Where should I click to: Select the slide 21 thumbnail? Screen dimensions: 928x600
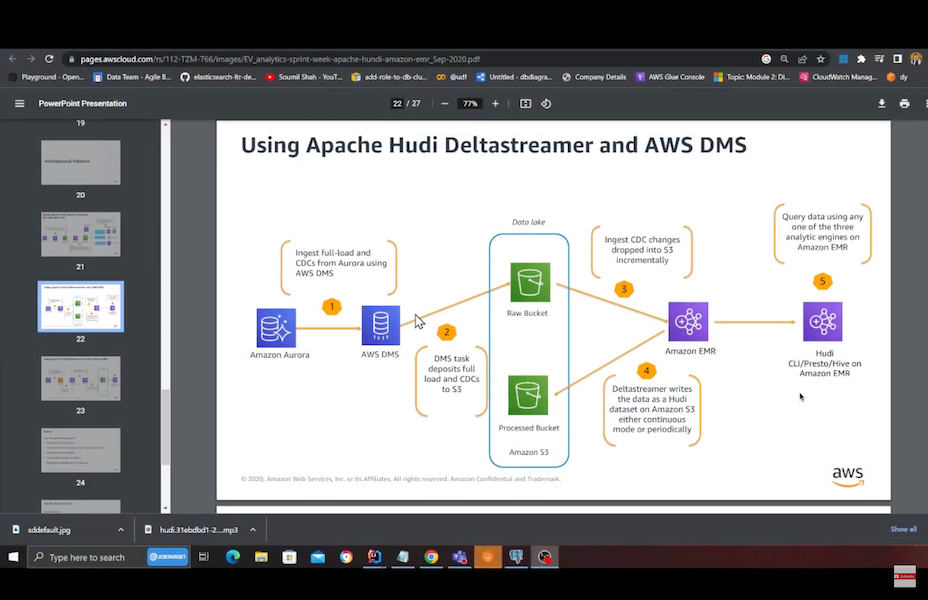tap(81, 234)
